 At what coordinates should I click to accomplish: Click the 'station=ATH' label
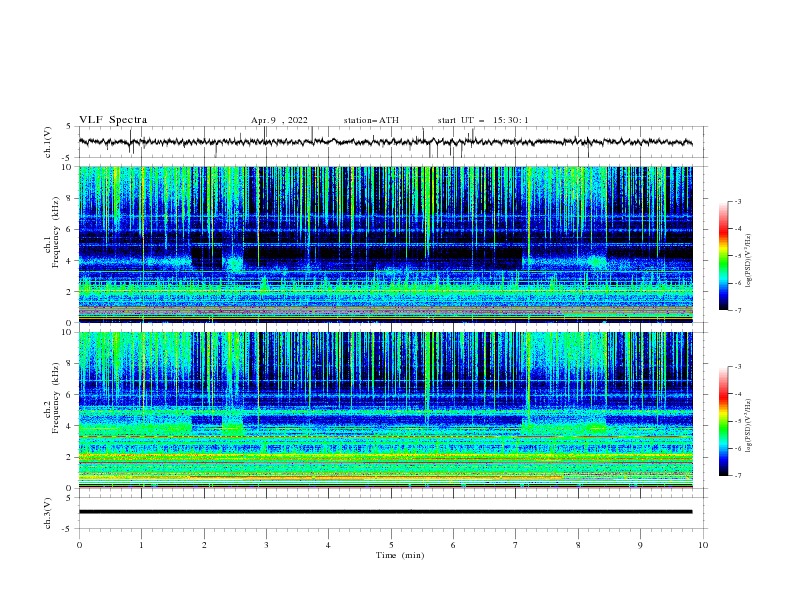pos(371,120)
